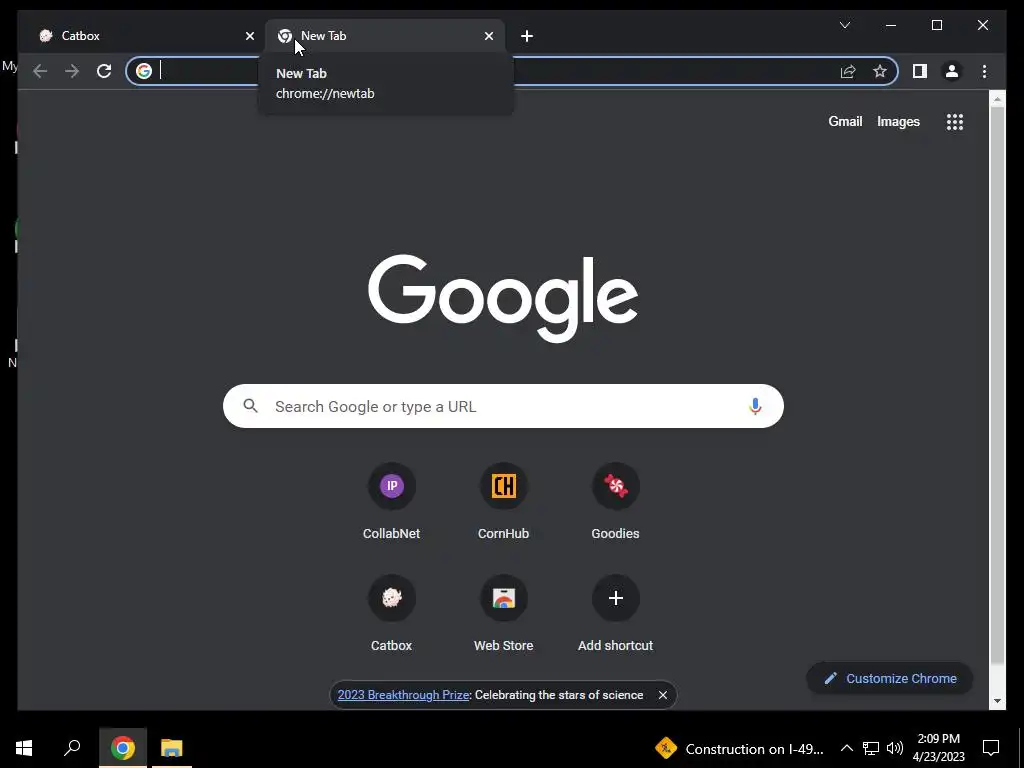
Task: Select the New Tab tab
Action: point(385,36)
